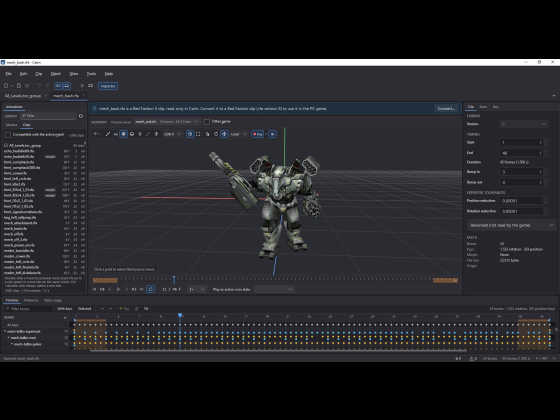Open the eye visibility dropdown in viewport toolbar
Image resolution: width=560 pixels, height=420 pixels.
pyautogui.click(x=96, y=134)
